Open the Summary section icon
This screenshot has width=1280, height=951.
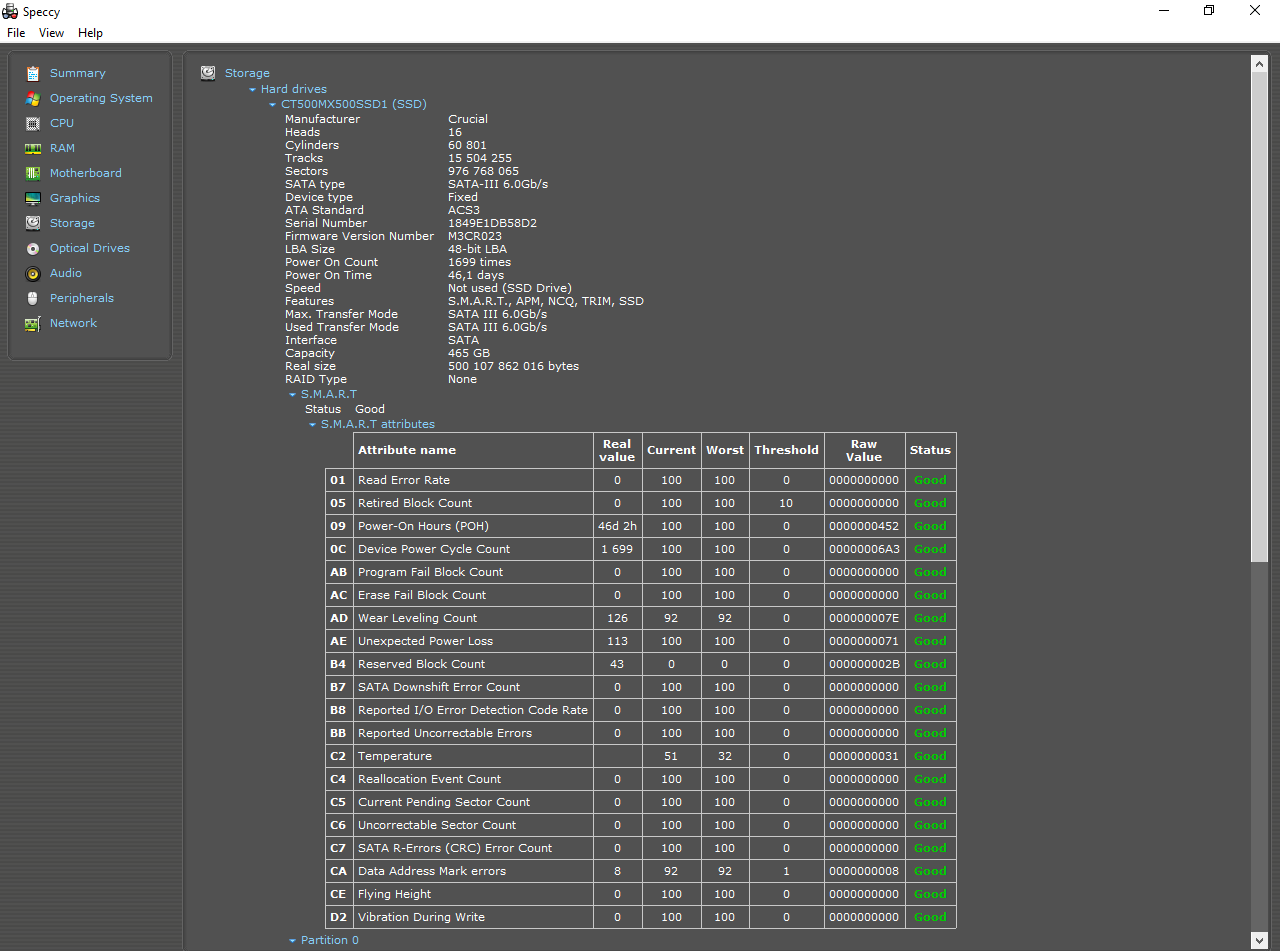(x=33, y=73)
